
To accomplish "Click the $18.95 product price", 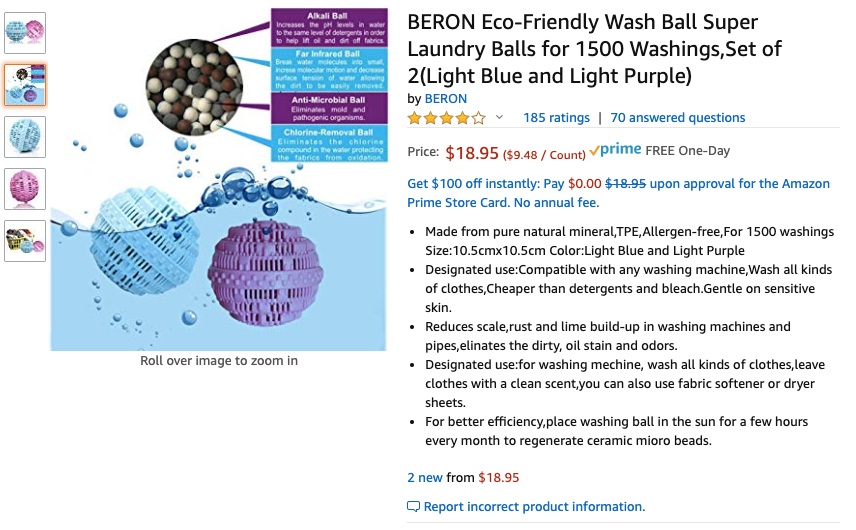I will (472, 153).
